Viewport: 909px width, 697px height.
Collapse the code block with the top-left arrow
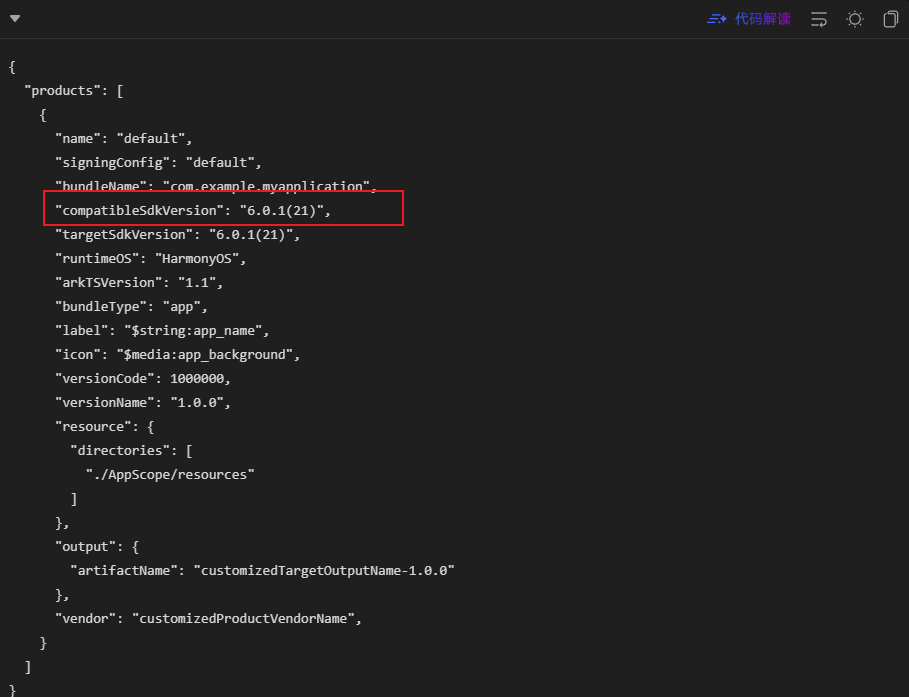(x=15, y=19)
